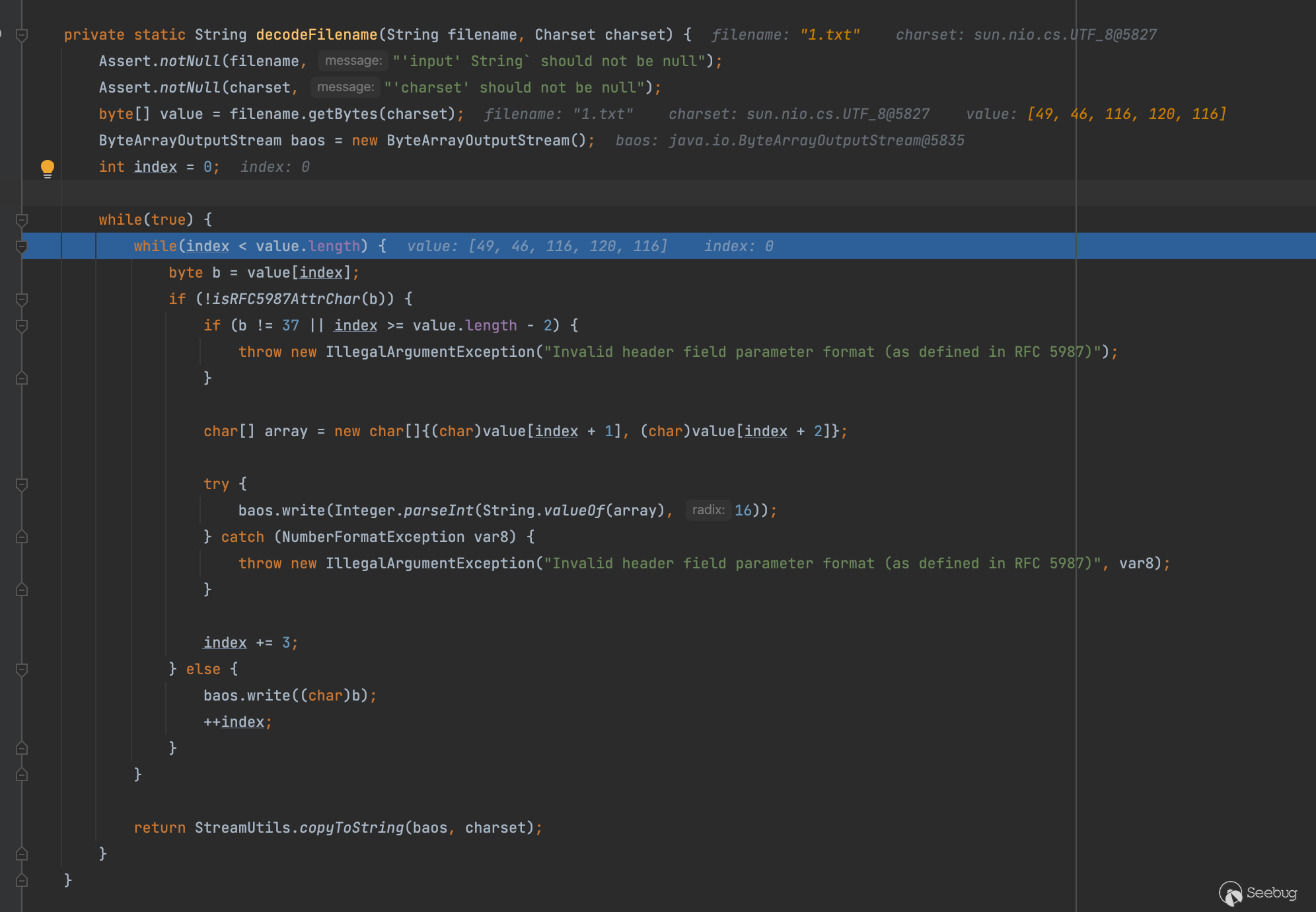Click the isRFC5987AttrChar method call

[285, 299]
